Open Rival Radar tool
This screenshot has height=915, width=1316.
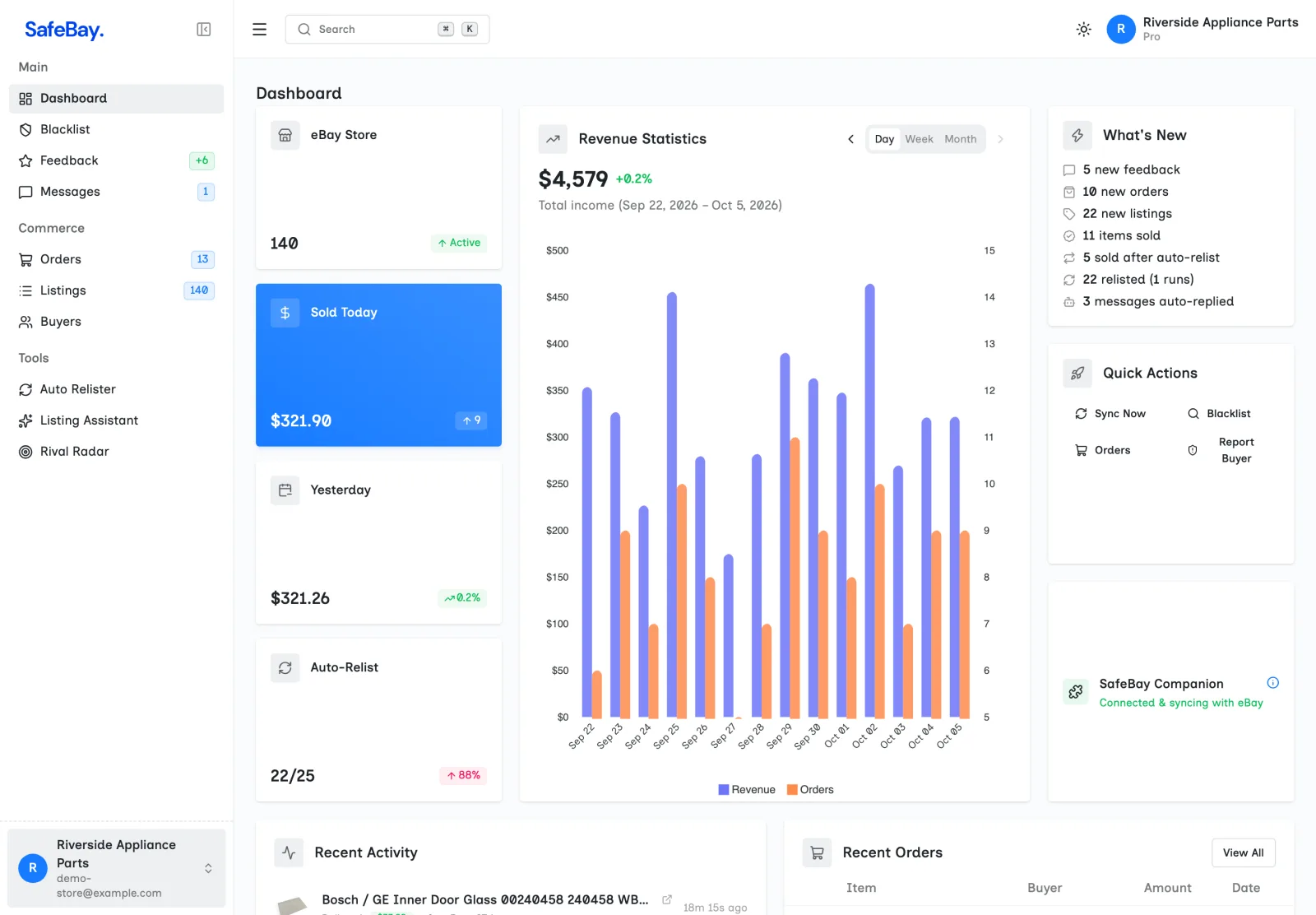click(x=116, y=453)
